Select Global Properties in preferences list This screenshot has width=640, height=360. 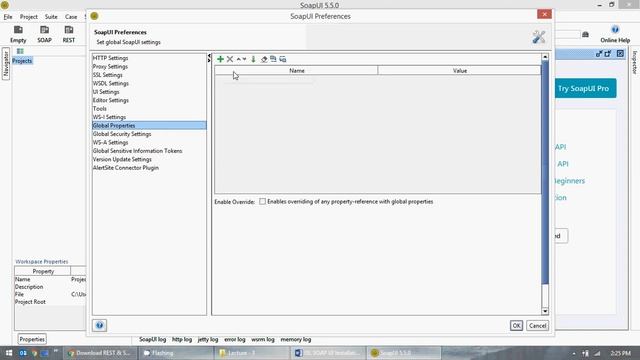tap(149, 125)
